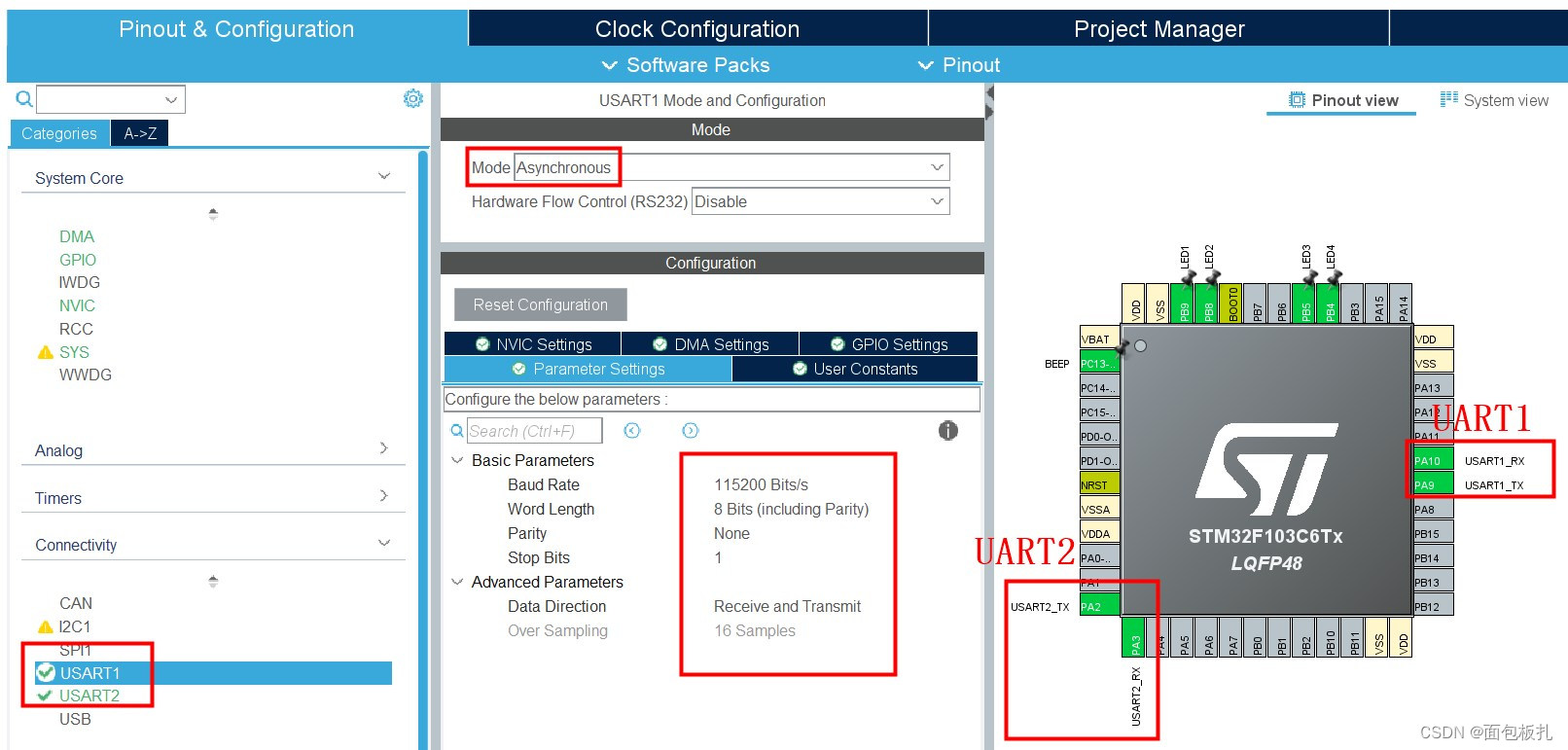Select GPIO in System Core list

coord(78,260)
